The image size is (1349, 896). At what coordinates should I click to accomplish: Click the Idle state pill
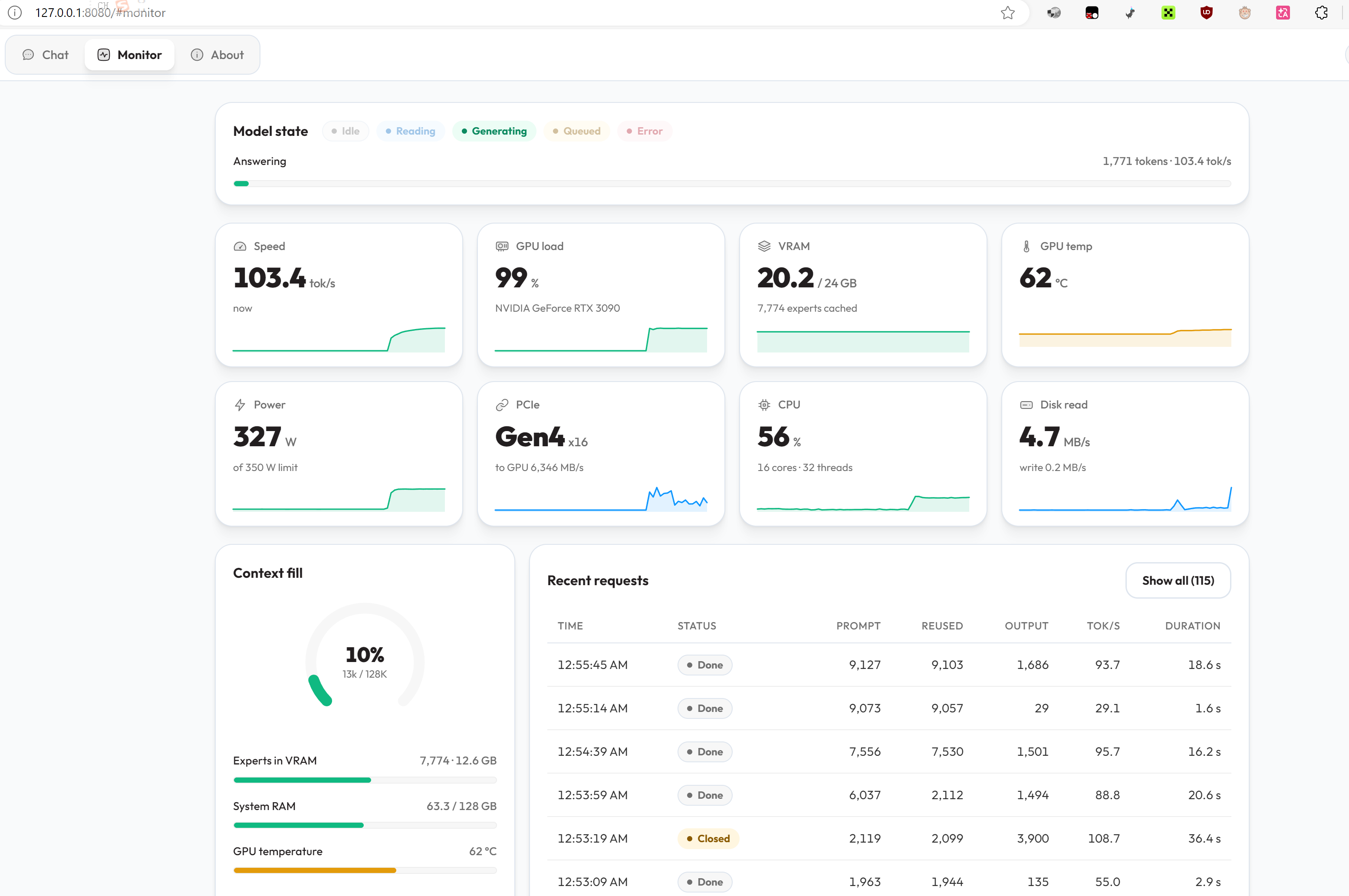coord(345,131)
